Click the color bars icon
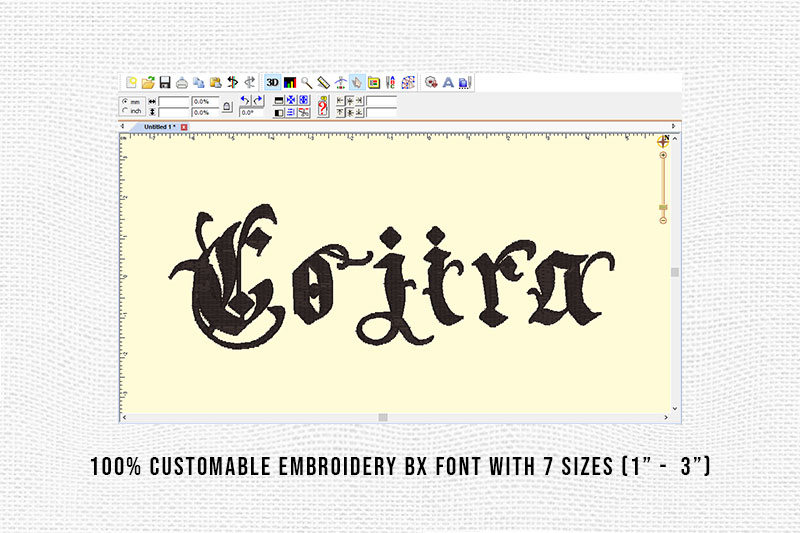Viewport: 800px width, 533px height. (290, 83)
